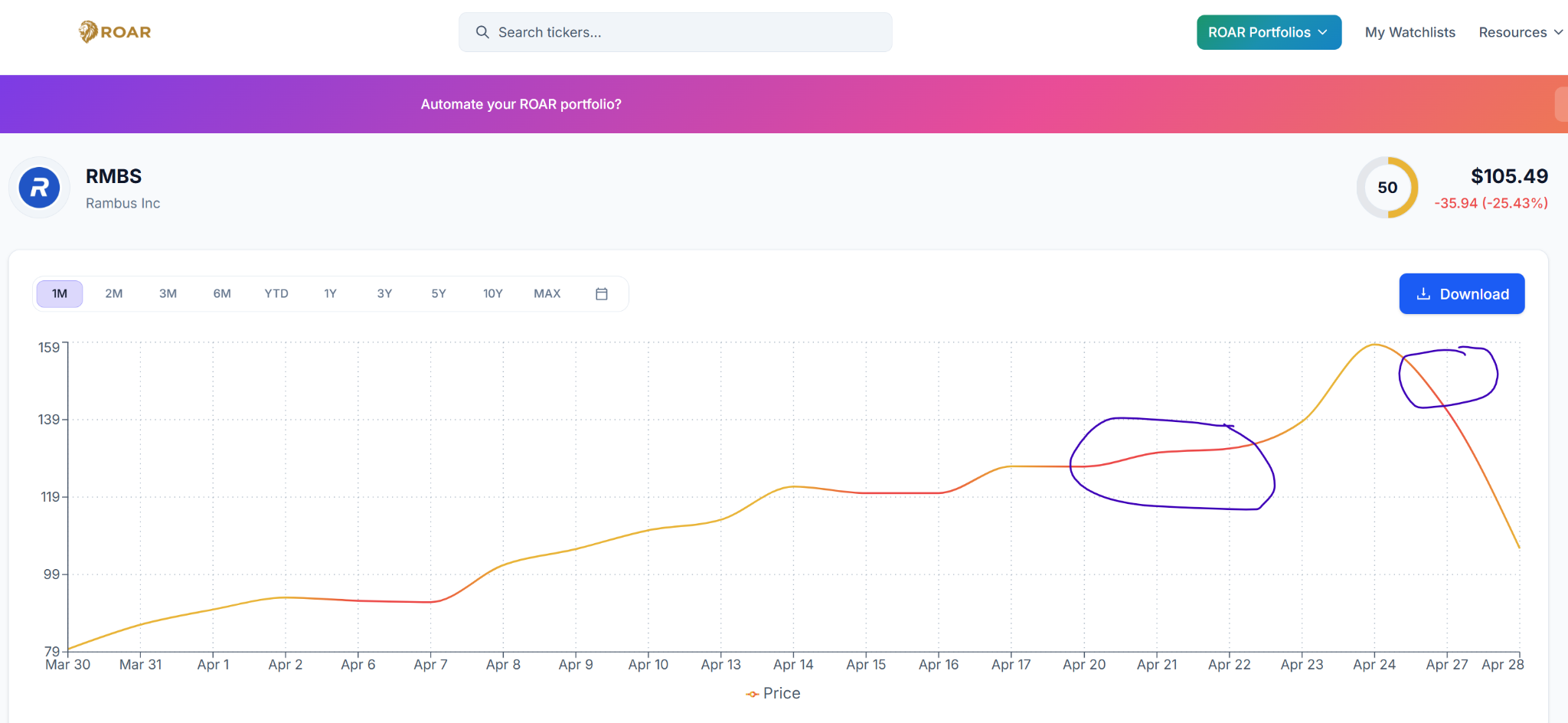Click the Rambus company logo icon
This screenshot has width=1568, height=723.
40,188
